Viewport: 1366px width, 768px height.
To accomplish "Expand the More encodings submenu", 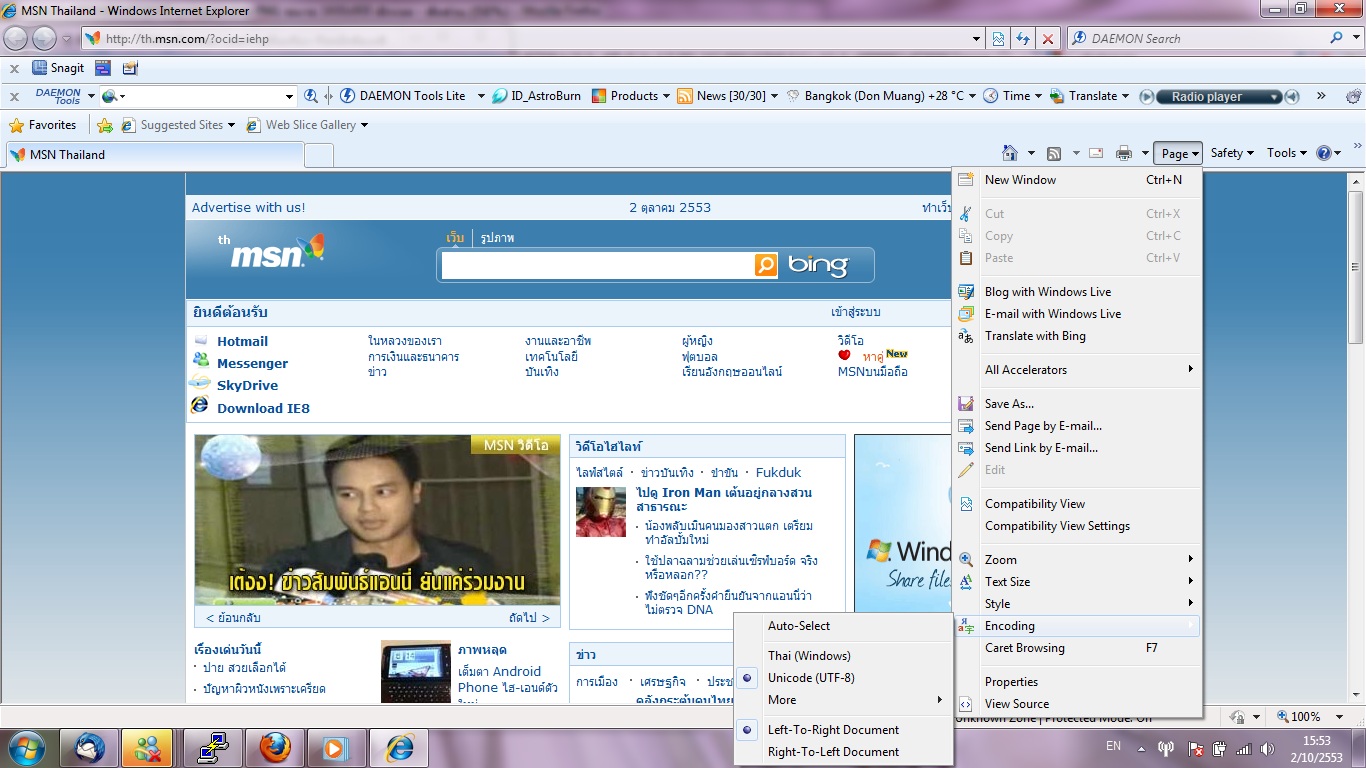I will 843,700.
